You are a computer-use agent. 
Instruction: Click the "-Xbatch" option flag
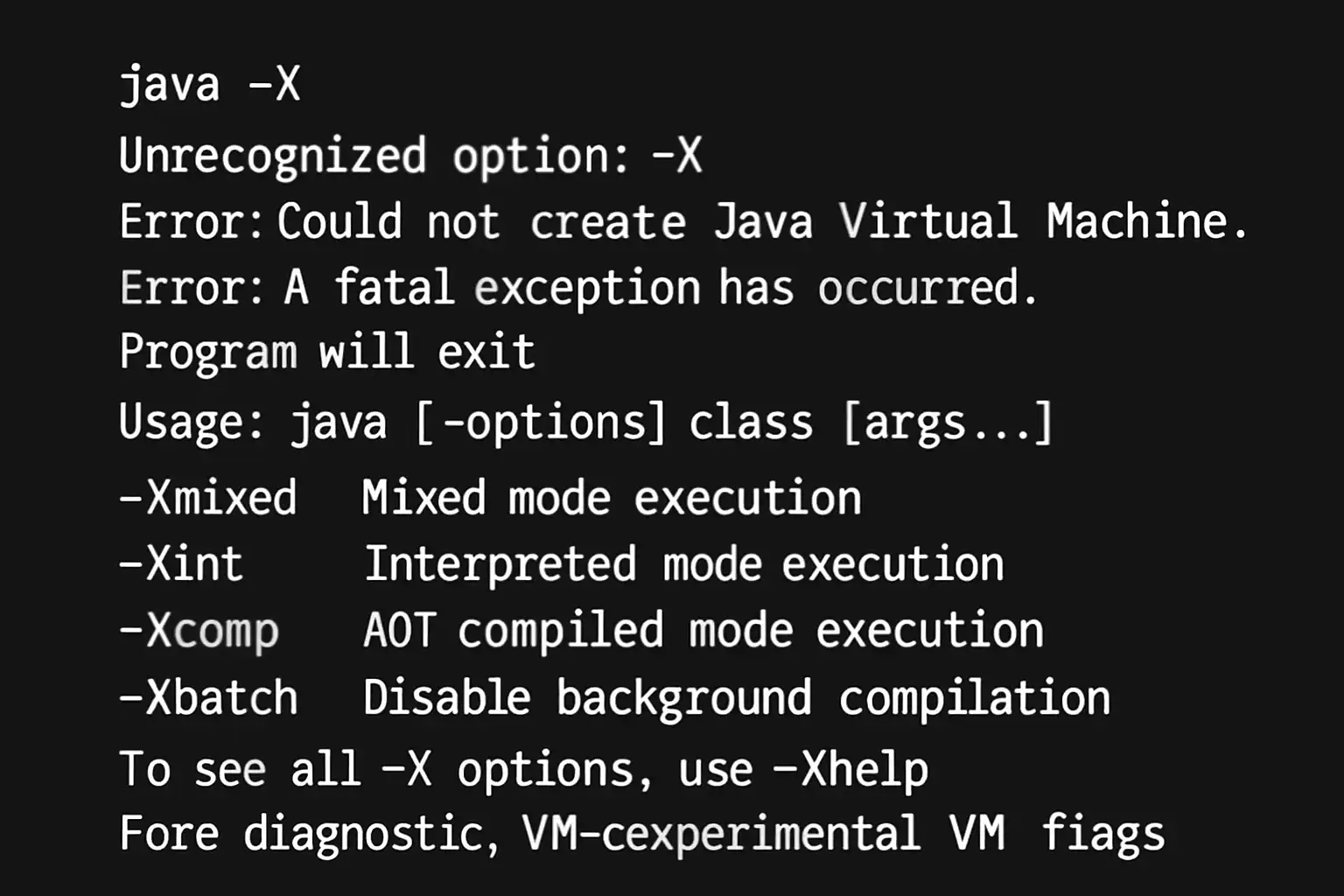[x=208, y=698]
